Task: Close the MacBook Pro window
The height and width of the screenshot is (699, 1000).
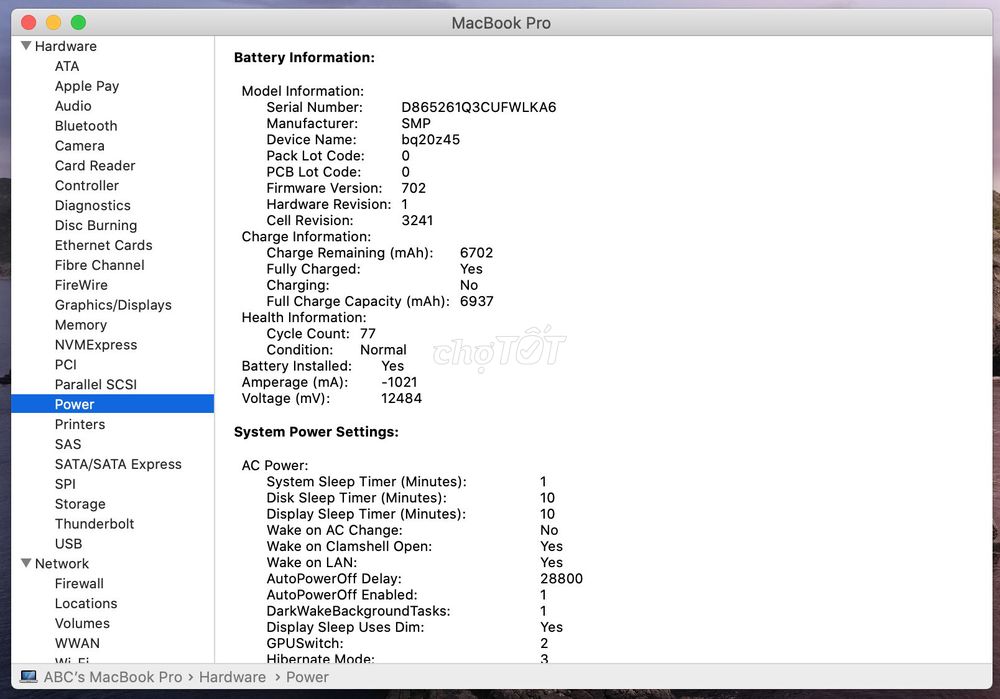Action: coord(29,23)
